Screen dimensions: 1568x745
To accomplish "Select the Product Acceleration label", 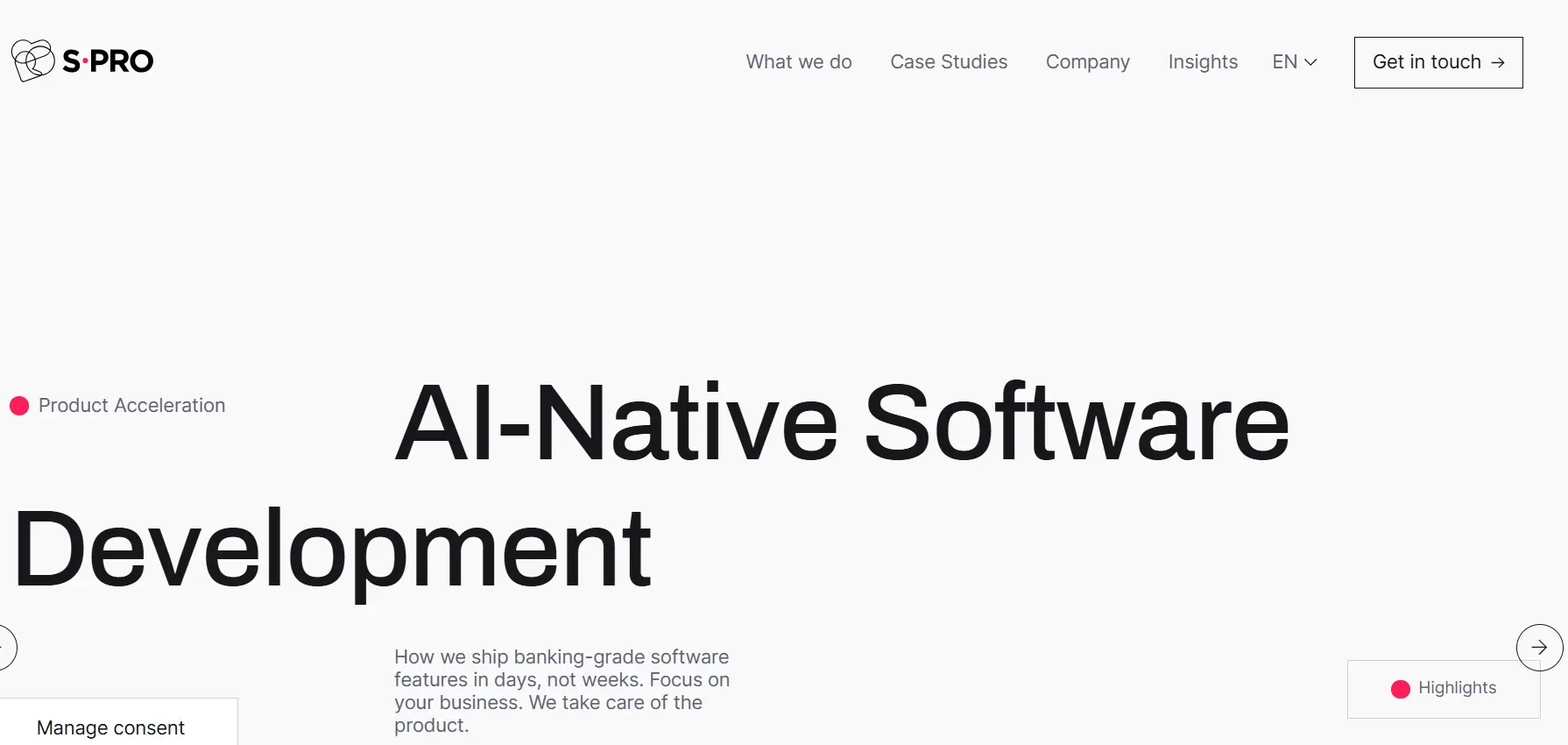I will click(131, 406).
